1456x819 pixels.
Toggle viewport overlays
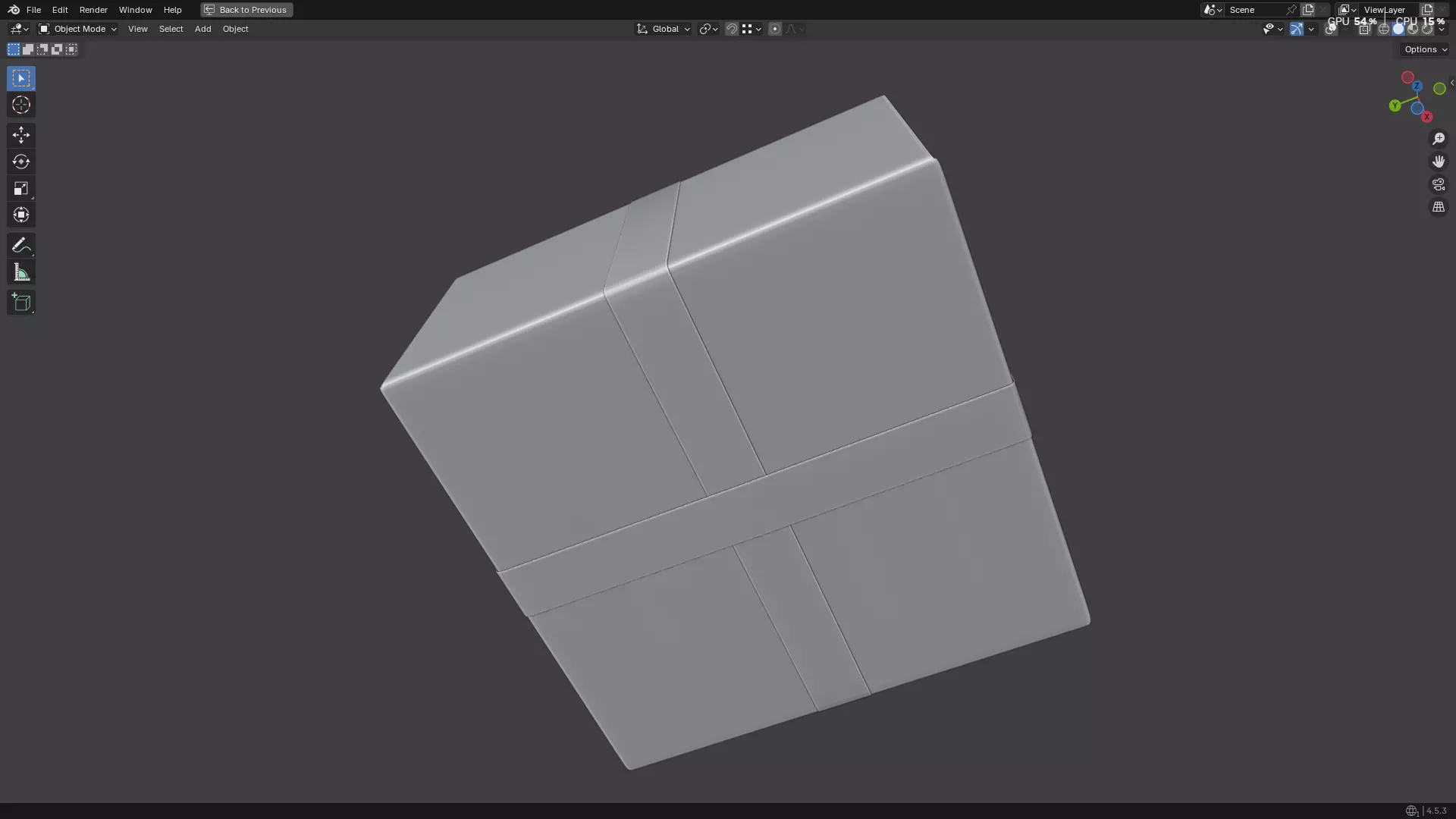tap(1330, 29)
